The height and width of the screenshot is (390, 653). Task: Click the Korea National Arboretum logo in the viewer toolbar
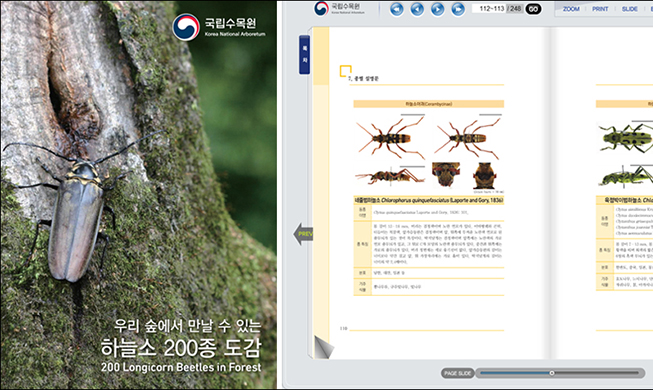[340, 8]
